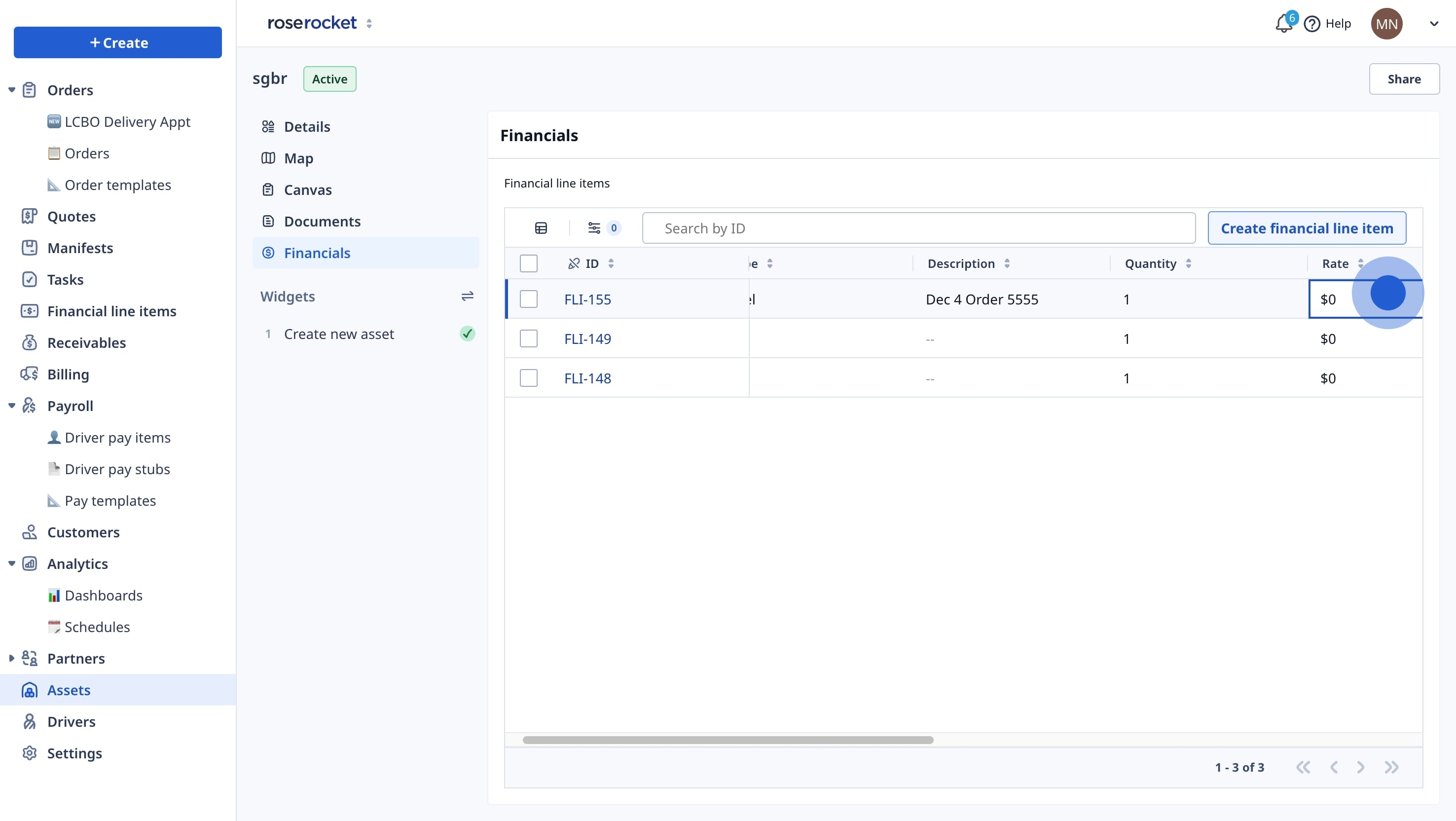Switch to the Documents tab
1456x821 pixels.
[322, 222]
